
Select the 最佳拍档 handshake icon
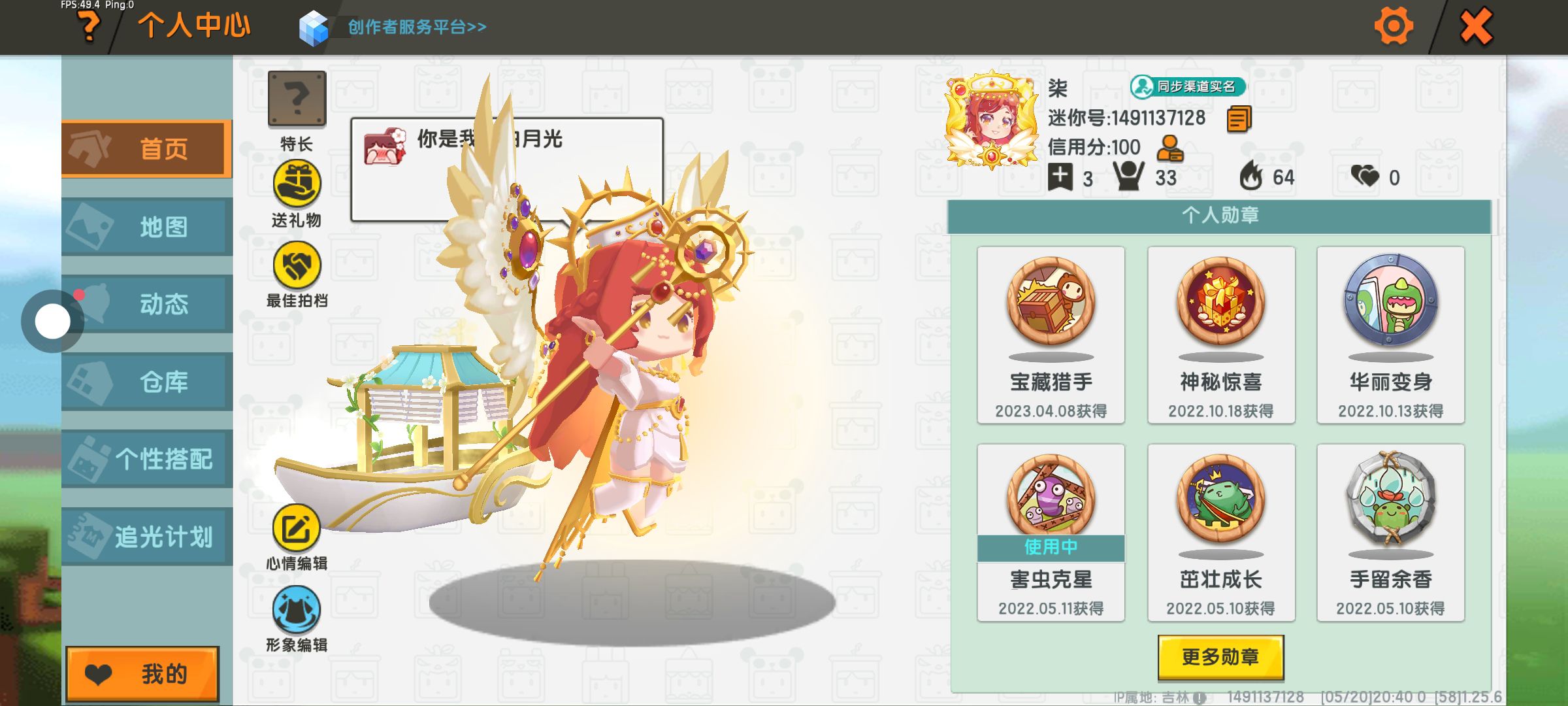click(297, 265)
